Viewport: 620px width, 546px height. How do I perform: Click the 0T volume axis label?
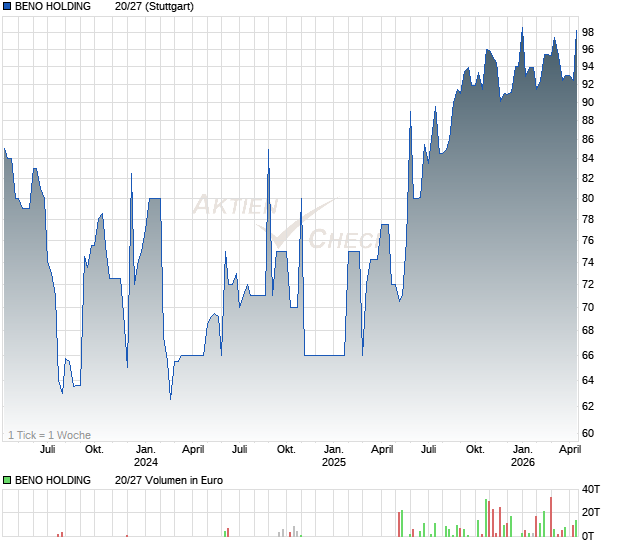pyautogui.click(x=588, y=536)
